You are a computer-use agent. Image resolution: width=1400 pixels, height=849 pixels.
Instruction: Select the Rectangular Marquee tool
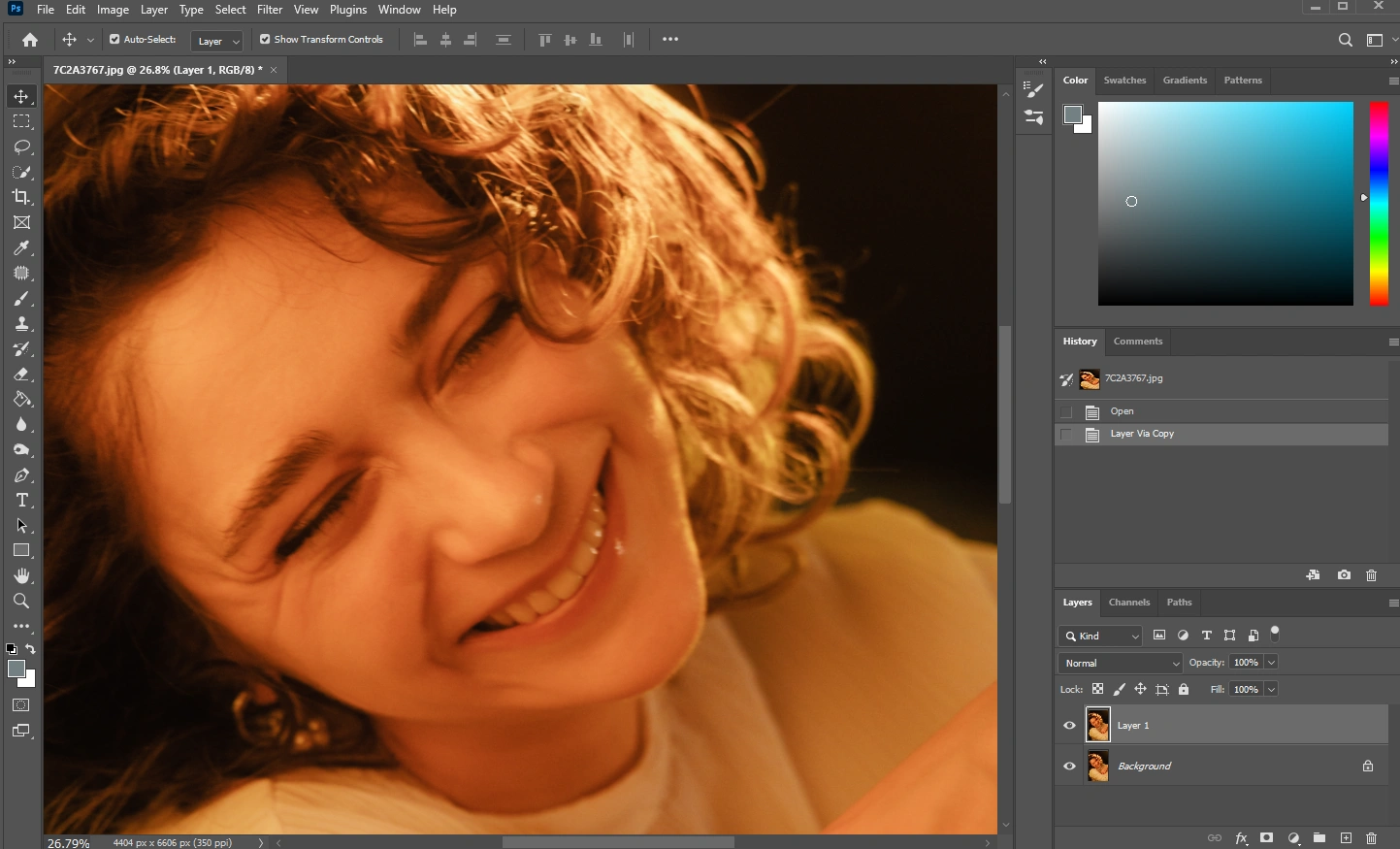point(21,121)
